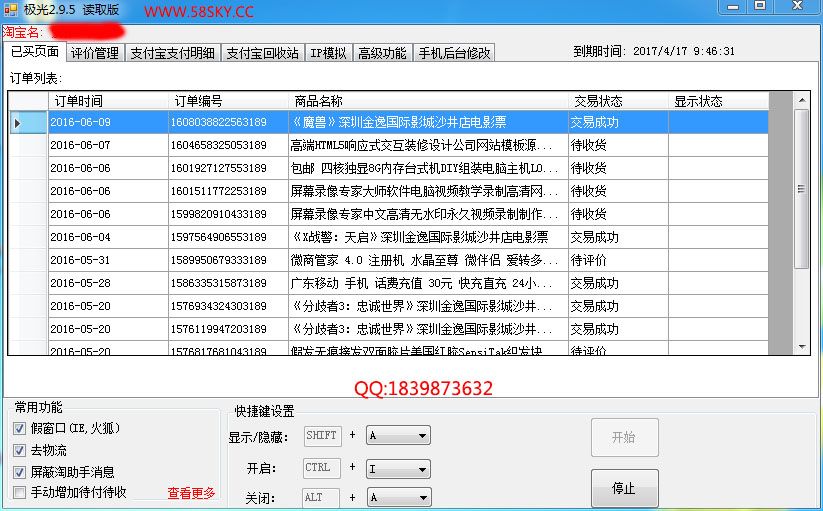Click the SHIFT modifier field
823x511 pixels.
(x=322, y=435)
